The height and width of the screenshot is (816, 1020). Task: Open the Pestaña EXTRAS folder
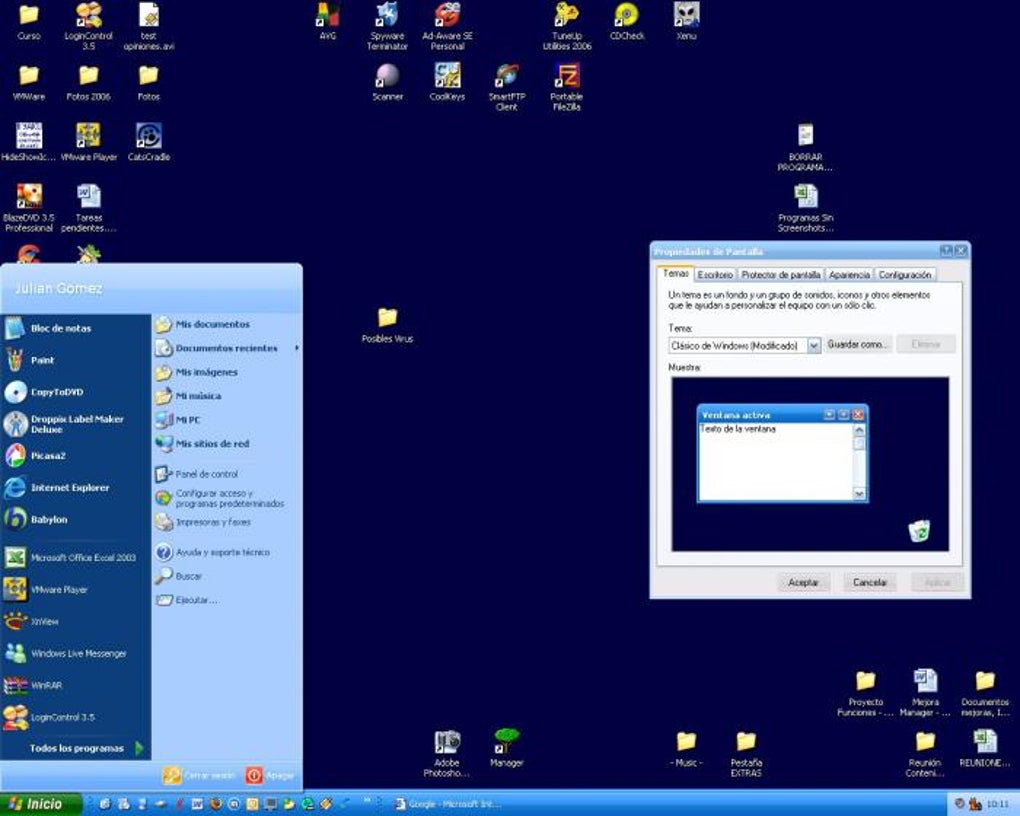pyautogui.click(x=746, y=754)
